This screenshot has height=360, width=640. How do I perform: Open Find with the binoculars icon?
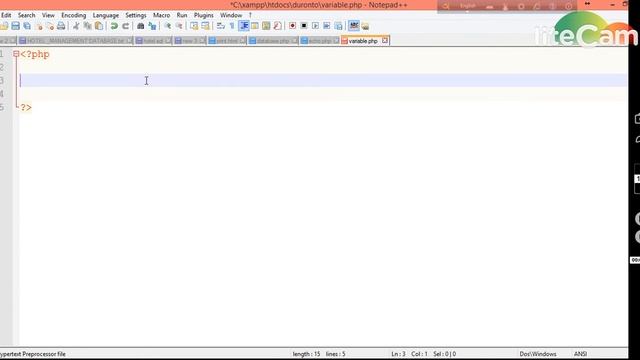140,26
